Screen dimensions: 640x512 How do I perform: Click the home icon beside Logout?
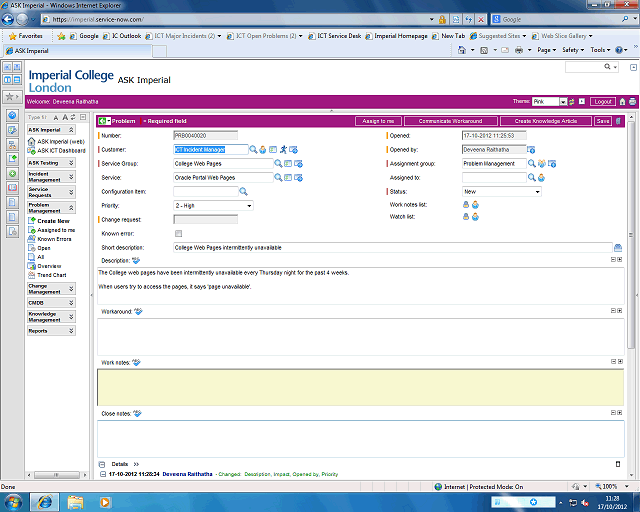[x=622, y=101]
